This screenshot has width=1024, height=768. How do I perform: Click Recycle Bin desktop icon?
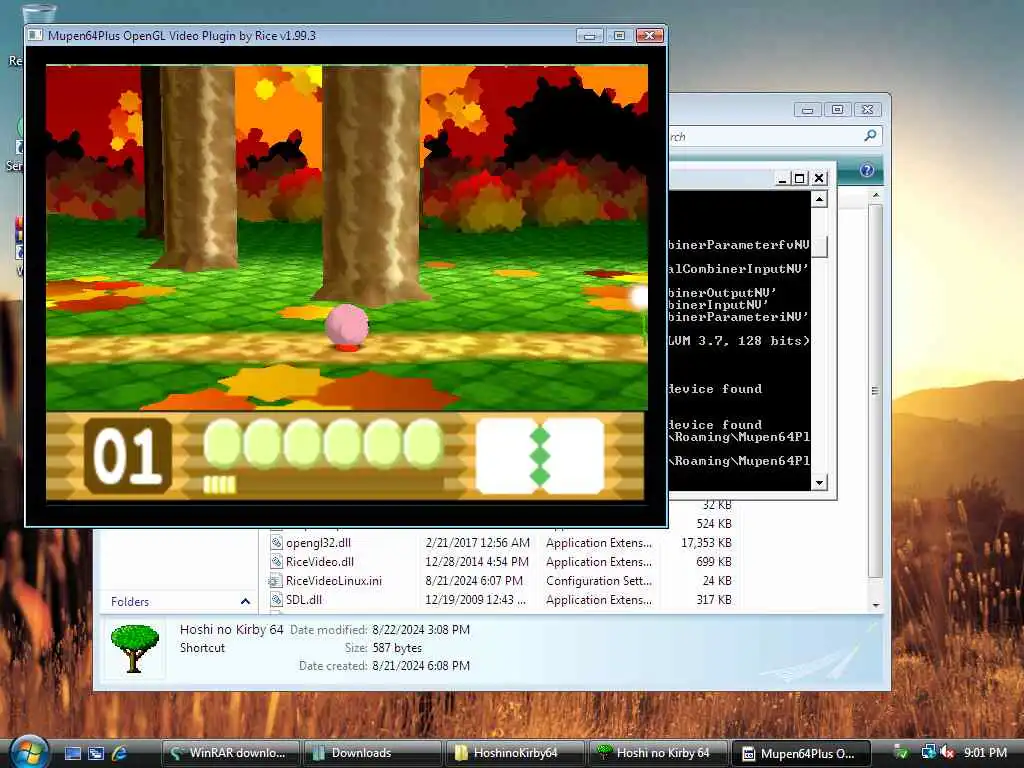[x=38, y=14]
